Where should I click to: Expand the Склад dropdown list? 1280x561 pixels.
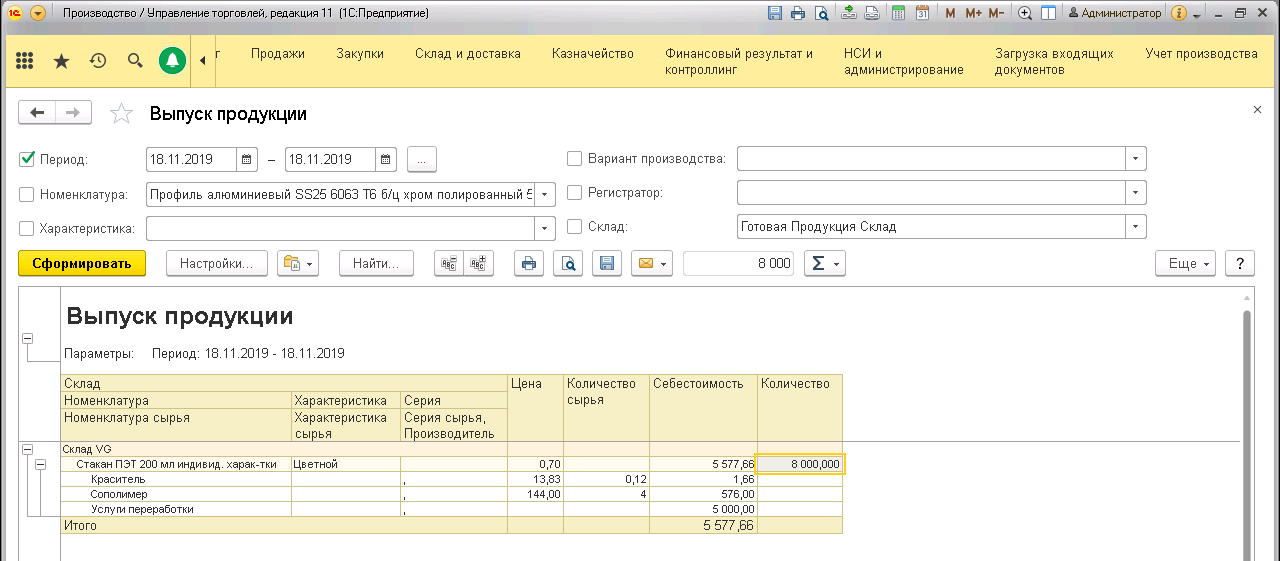pyautogui.click(x=1135, y=227)
